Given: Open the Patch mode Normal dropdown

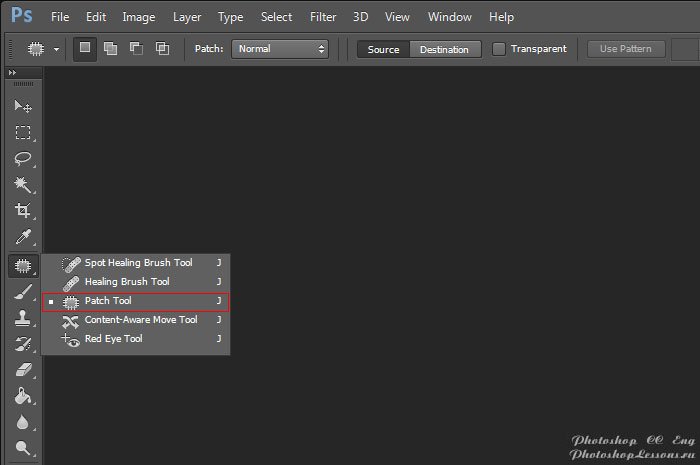Looking at the screenshot, I should 280,49.
